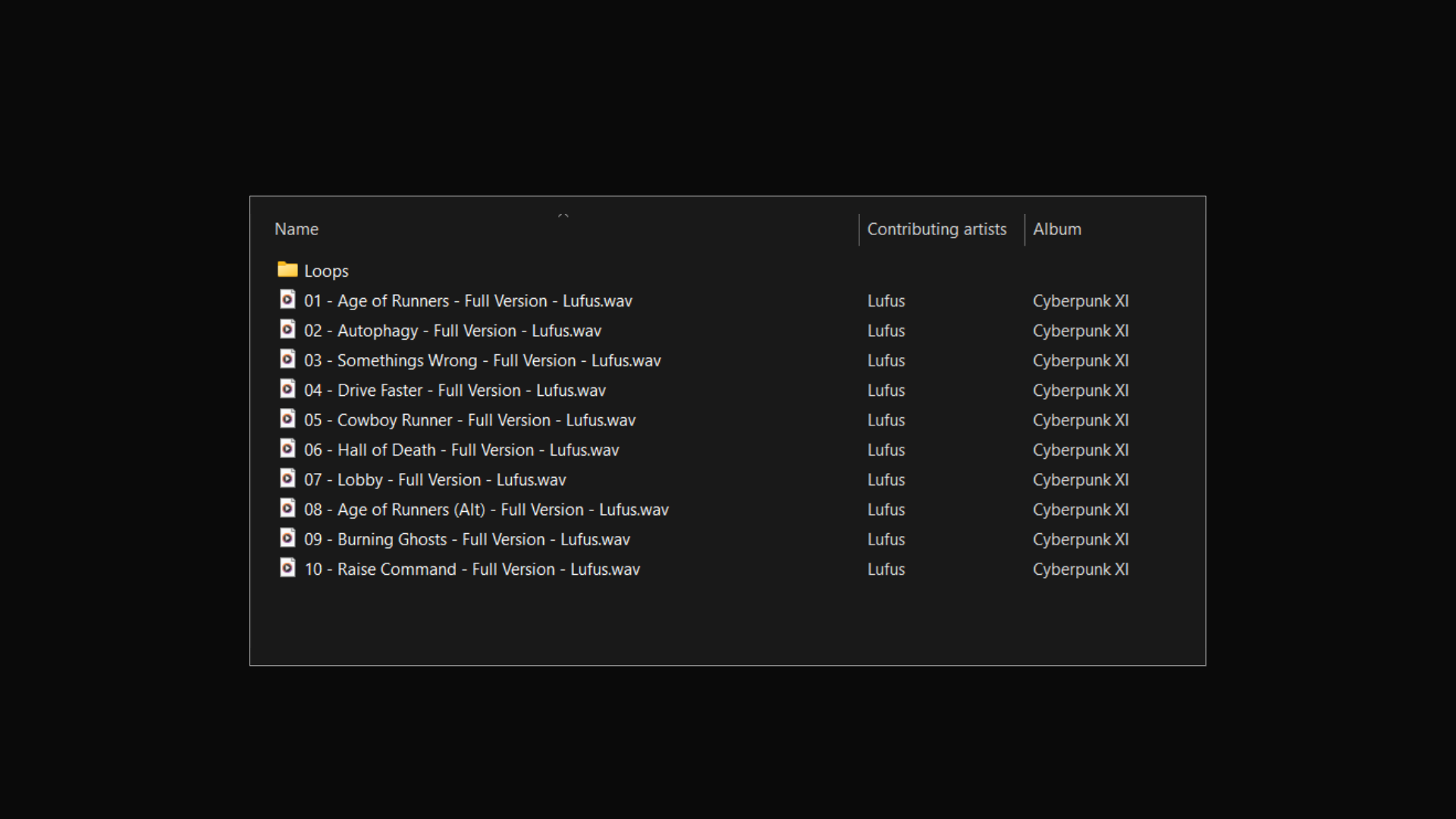
Task: Click the Loops folder icon
Action: coord(287,270)
